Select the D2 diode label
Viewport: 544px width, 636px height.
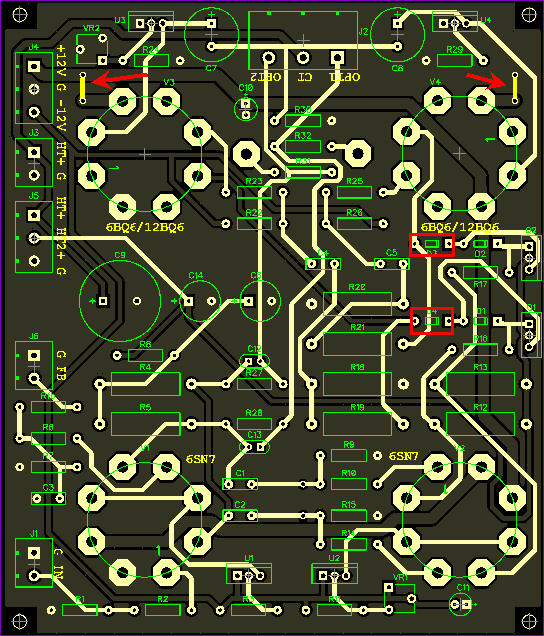(480, 254)
